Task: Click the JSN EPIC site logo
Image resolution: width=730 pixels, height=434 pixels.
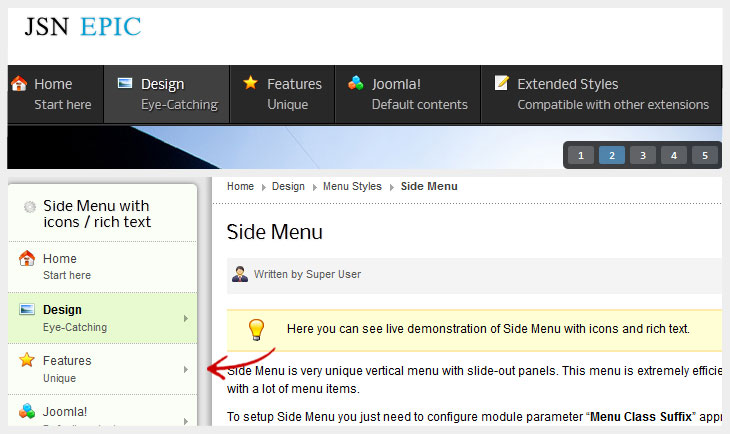Action: click(x=83, y=27)
